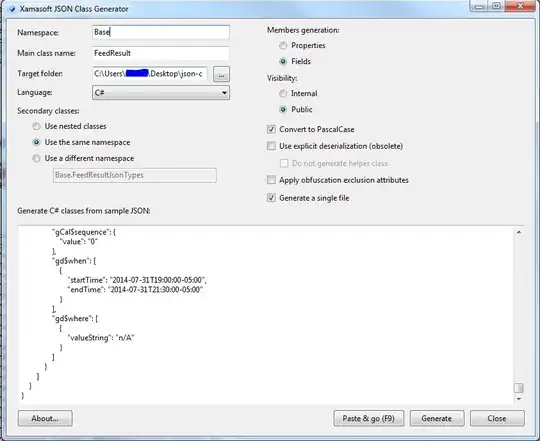Enable Use explicit deserialization (obsolete)
The height and width of the screenshot is (441, 540).
(271, 146)
